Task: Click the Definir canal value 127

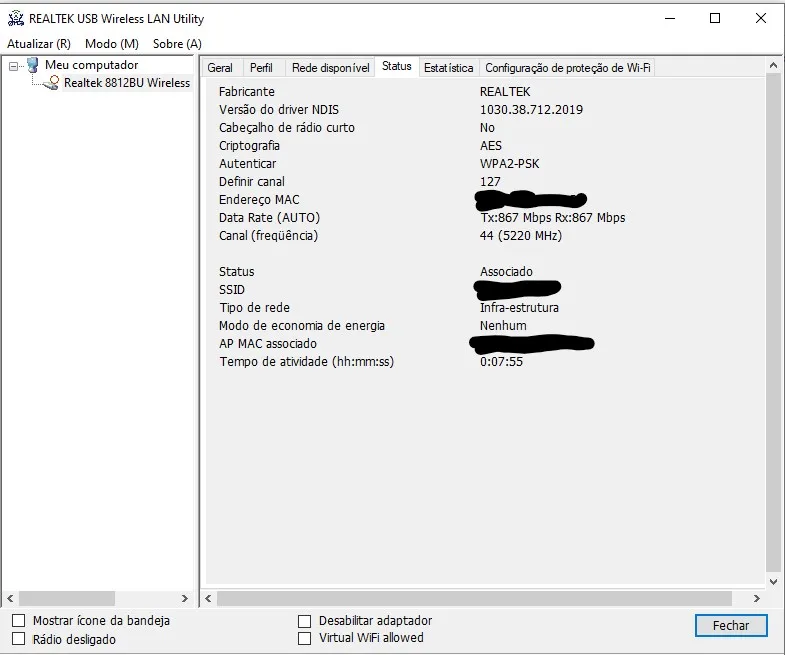Action: pos(490,182)
